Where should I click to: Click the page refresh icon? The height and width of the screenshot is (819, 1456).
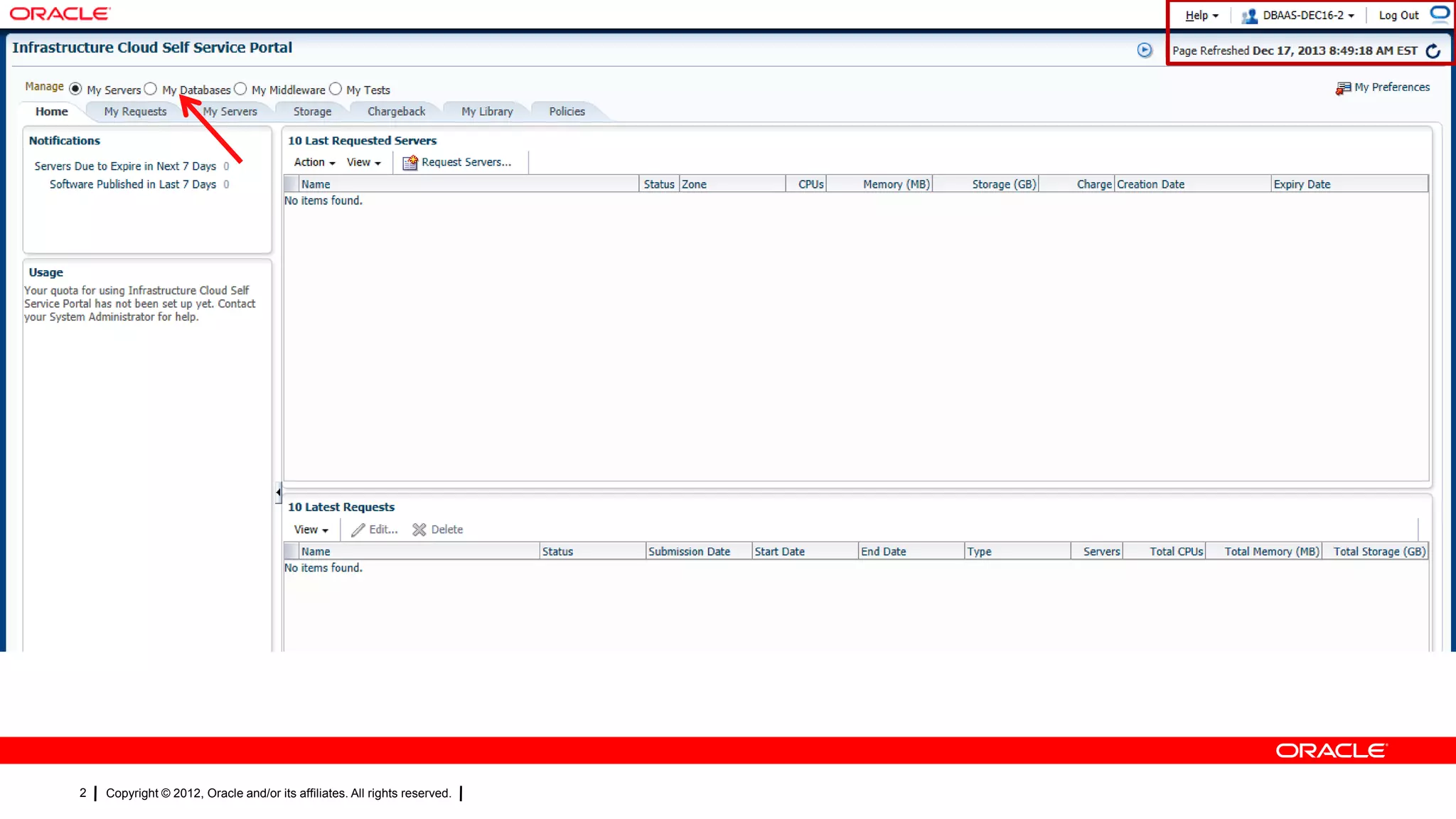point(1433,50)
